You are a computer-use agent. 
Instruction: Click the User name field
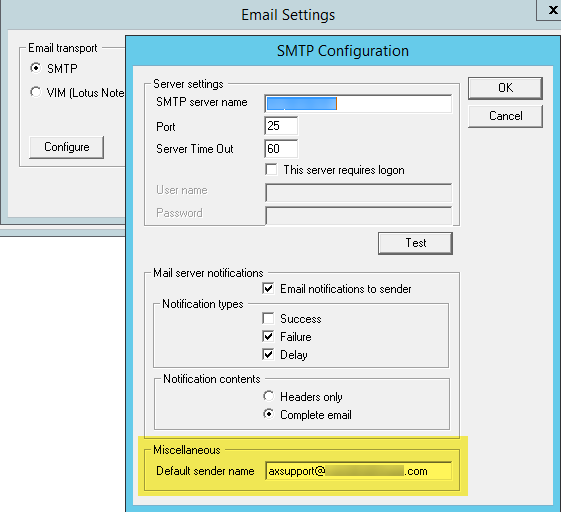[358, 193]
